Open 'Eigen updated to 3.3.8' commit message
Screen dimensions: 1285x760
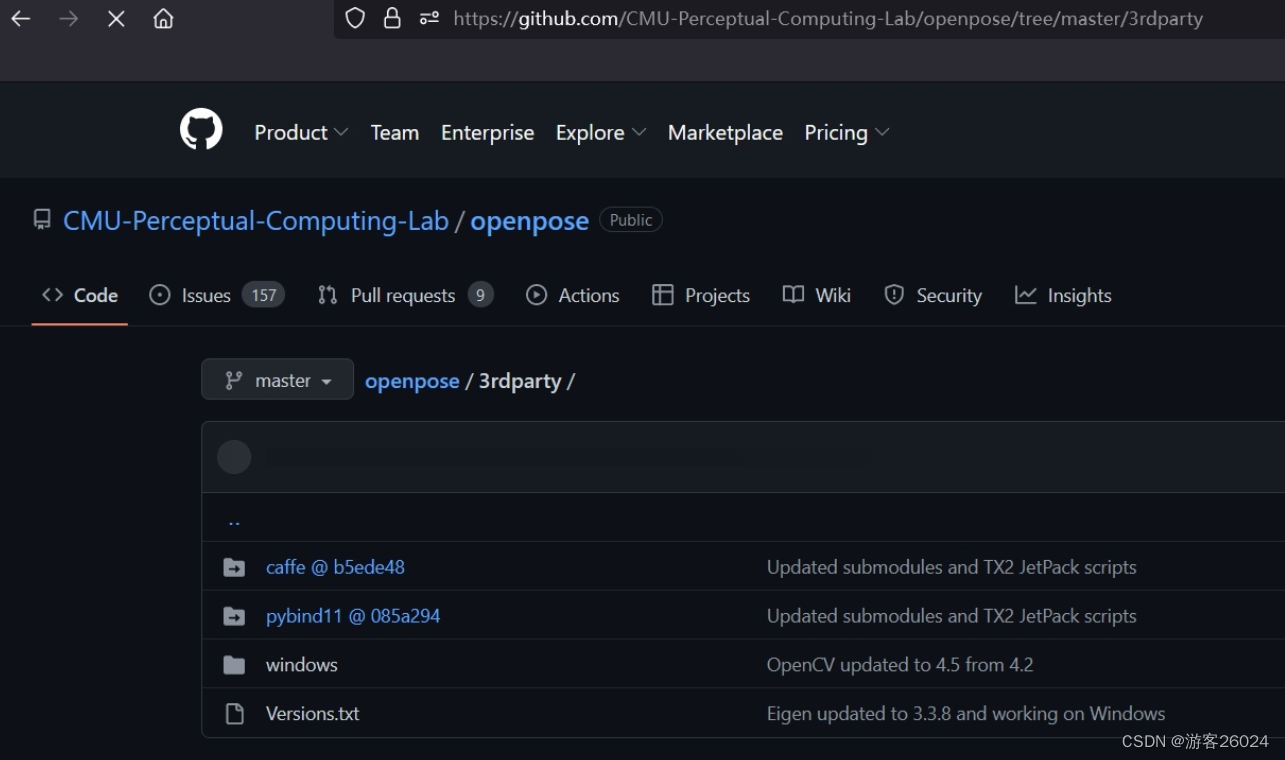[x=966, y=714]
